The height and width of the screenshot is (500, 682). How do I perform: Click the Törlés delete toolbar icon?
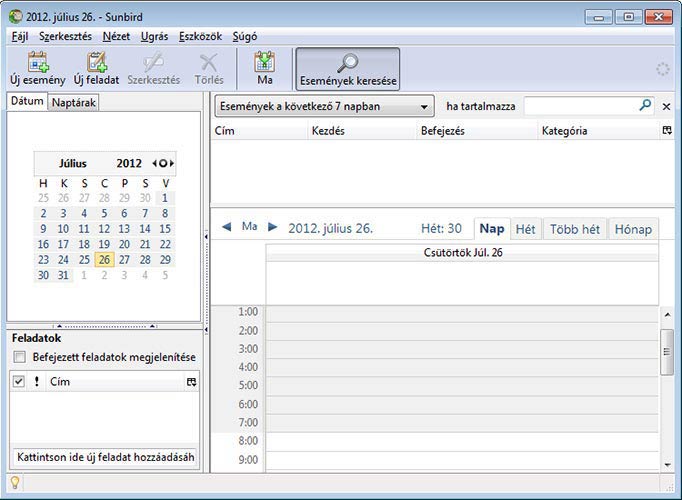pyautogui.click(x=209, y=69)
